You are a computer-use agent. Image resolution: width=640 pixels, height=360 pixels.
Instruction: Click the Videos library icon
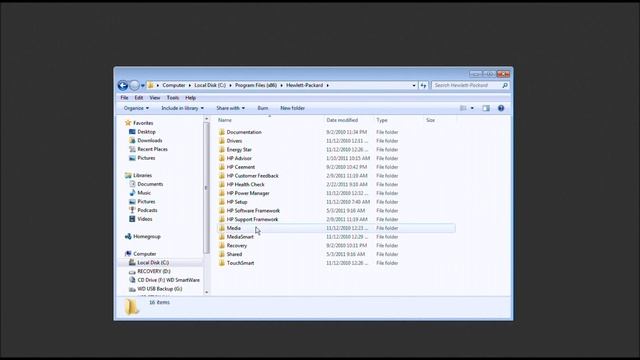click(x=132, y=219)
